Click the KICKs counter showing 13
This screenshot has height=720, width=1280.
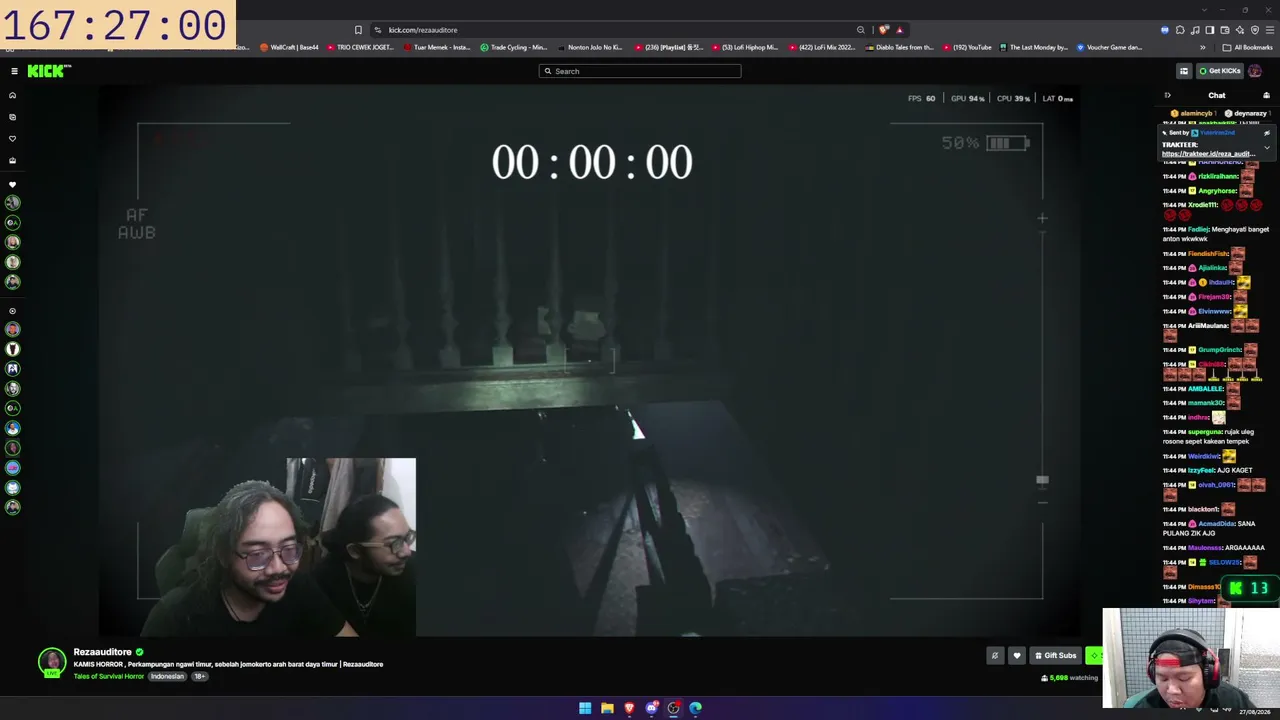tap(1248, 589)
